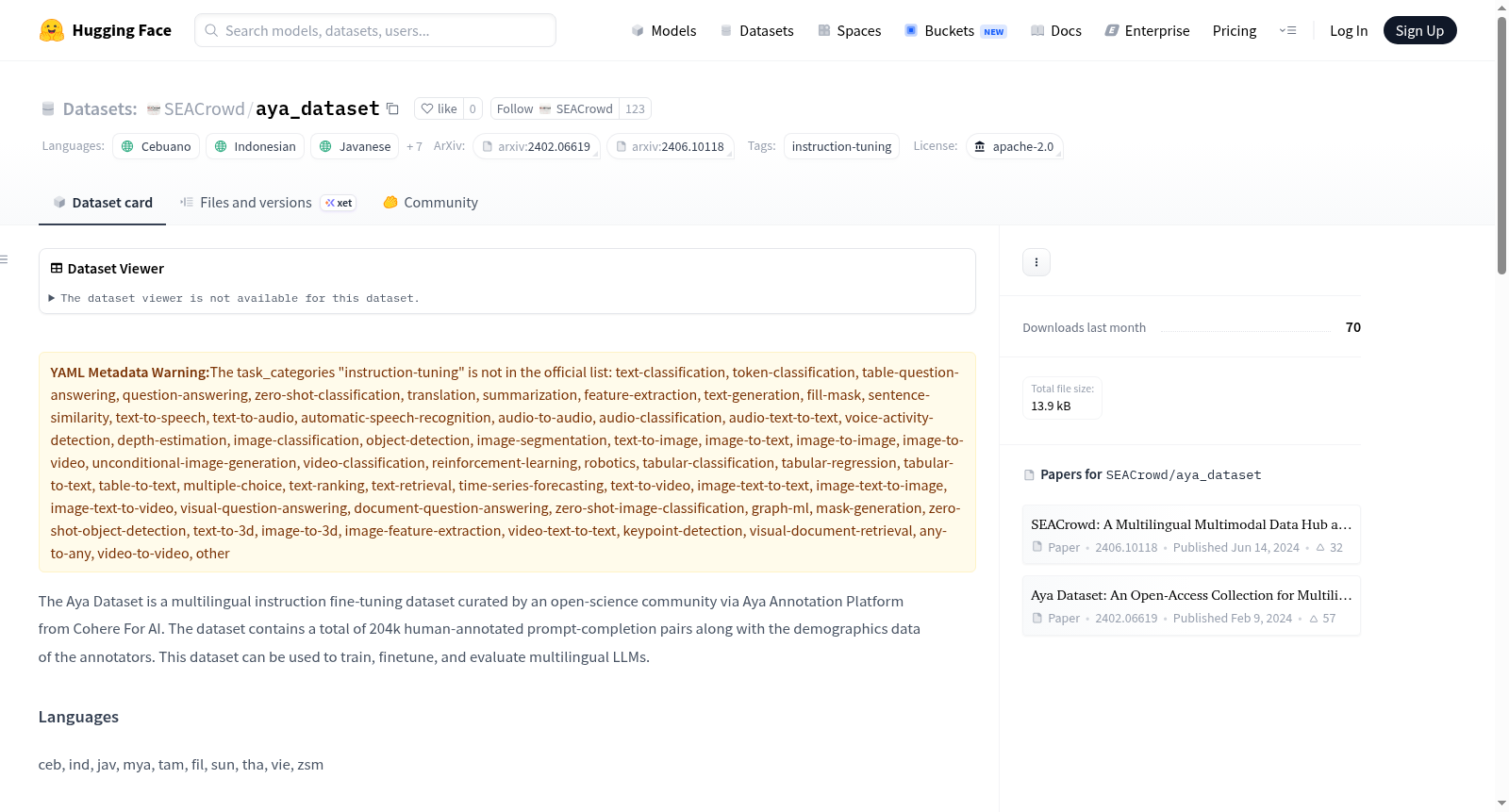Screen dimensions: 1509x812
Task: Click the SEACrowd follower count 123
Action: click(635, 108)
